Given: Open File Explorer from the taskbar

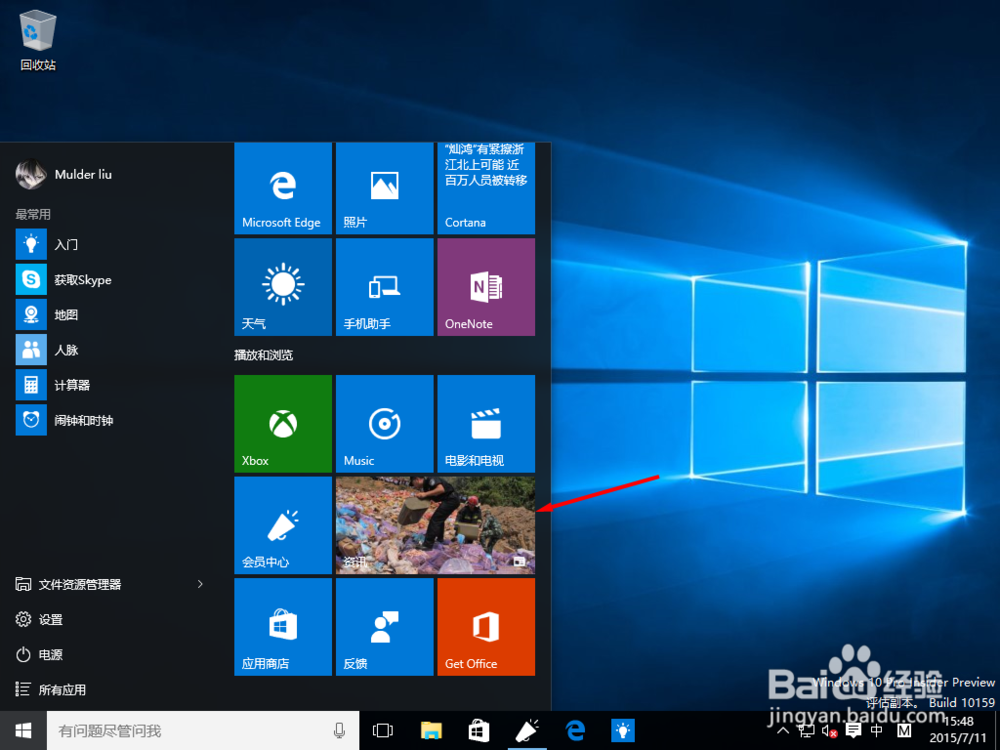Looking at the screenshot, I should (431, 730).
